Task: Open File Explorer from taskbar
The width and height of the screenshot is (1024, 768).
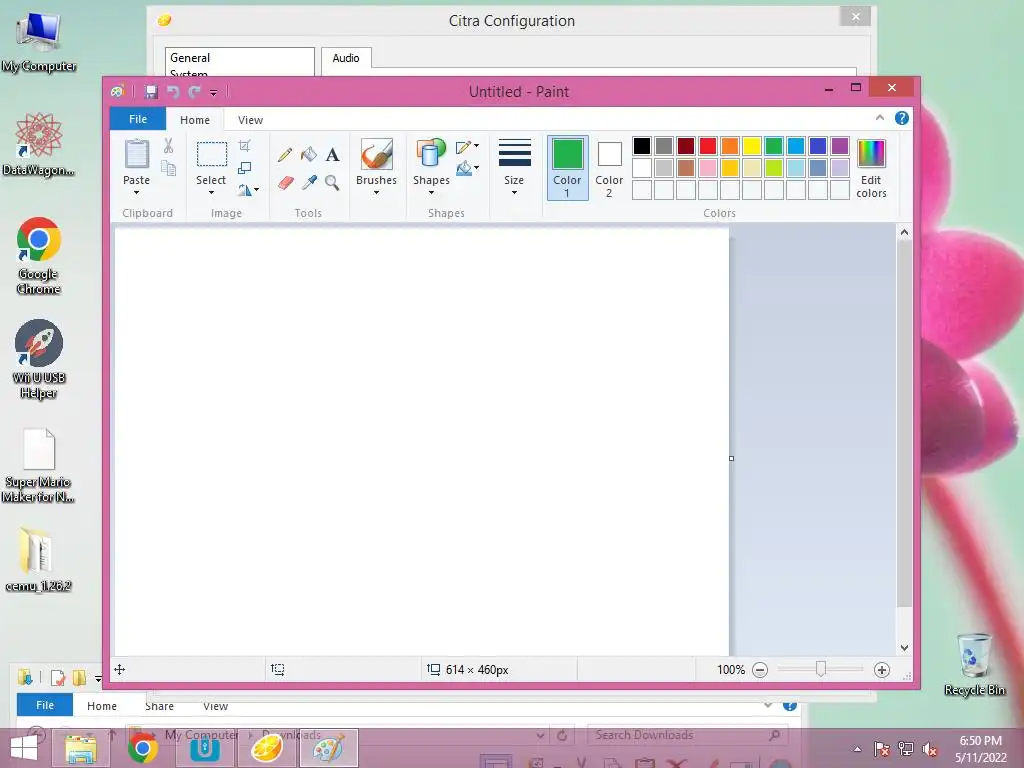Action: click(x=81, y=748)
